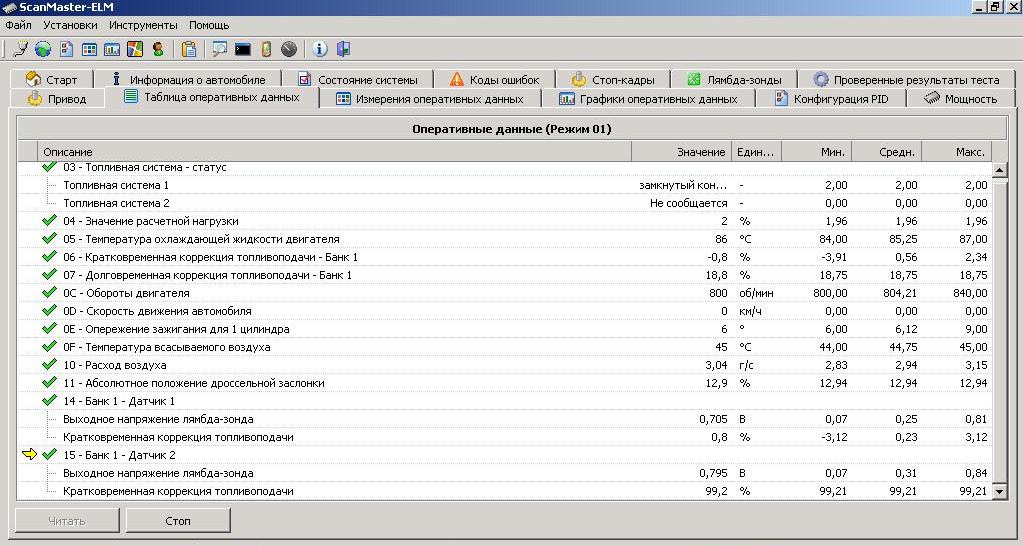
Task: Open the Установки menu
Action: pos(71,24)
